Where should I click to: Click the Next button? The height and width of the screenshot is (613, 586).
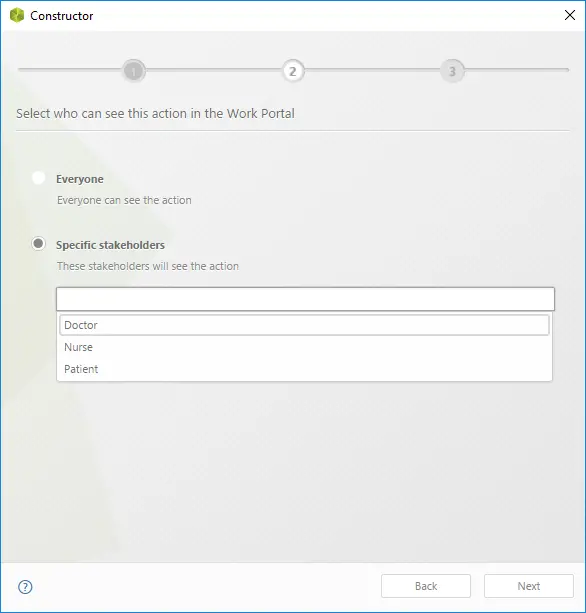(529, 586)
